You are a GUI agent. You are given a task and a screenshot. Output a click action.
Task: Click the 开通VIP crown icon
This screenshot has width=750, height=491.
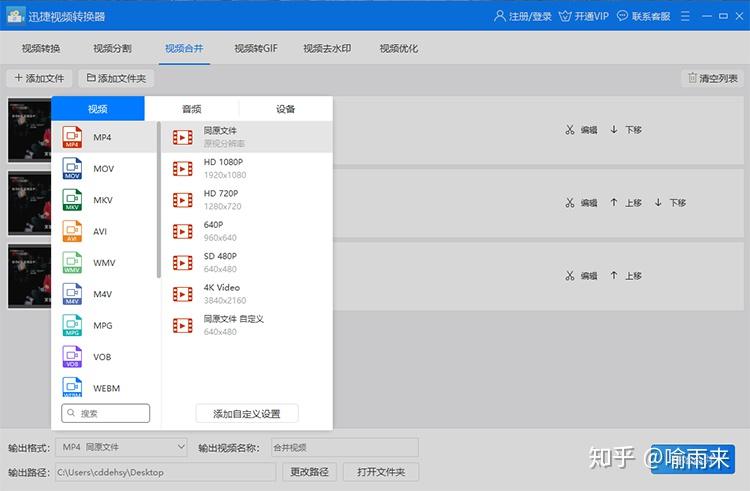(x=565, y=16)
